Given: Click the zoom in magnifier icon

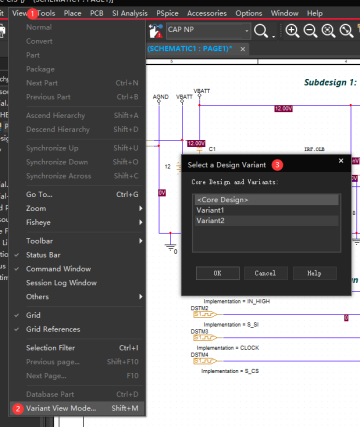Looking at the screenshot, I should pyautogui.click(x=292, y=31).
